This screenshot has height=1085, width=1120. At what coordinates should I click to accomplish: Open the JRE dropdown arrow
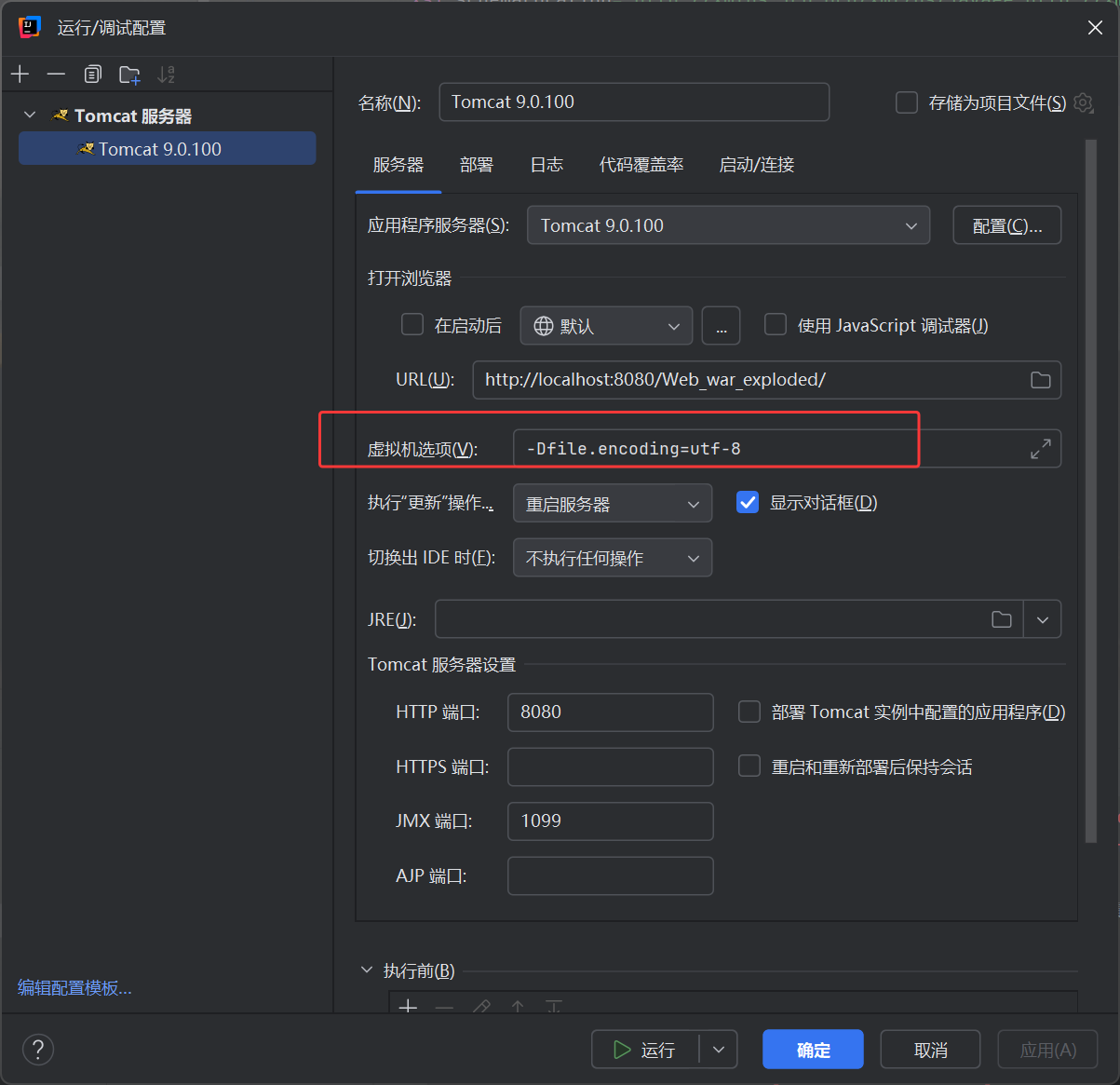point(1043,619)
